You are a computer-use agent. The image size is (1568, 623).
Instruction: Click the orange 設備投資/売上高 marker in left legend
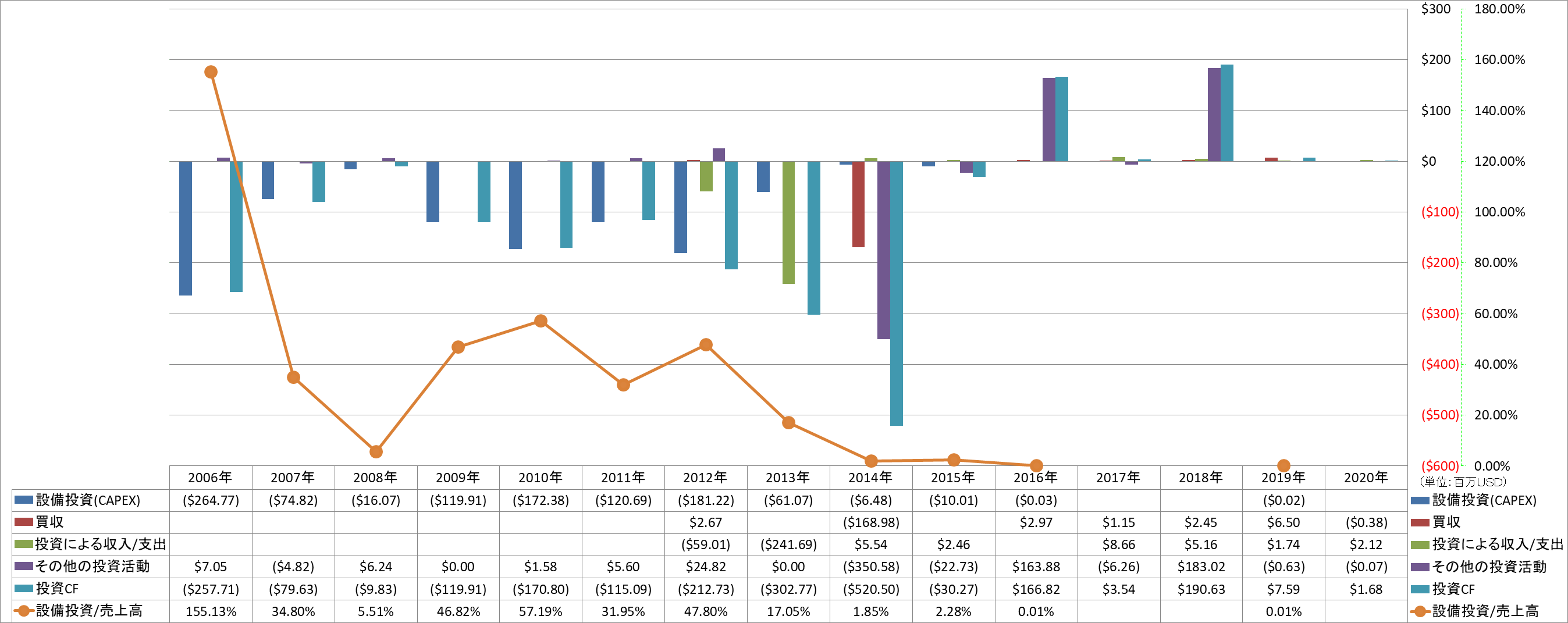[x=23, y=611]
